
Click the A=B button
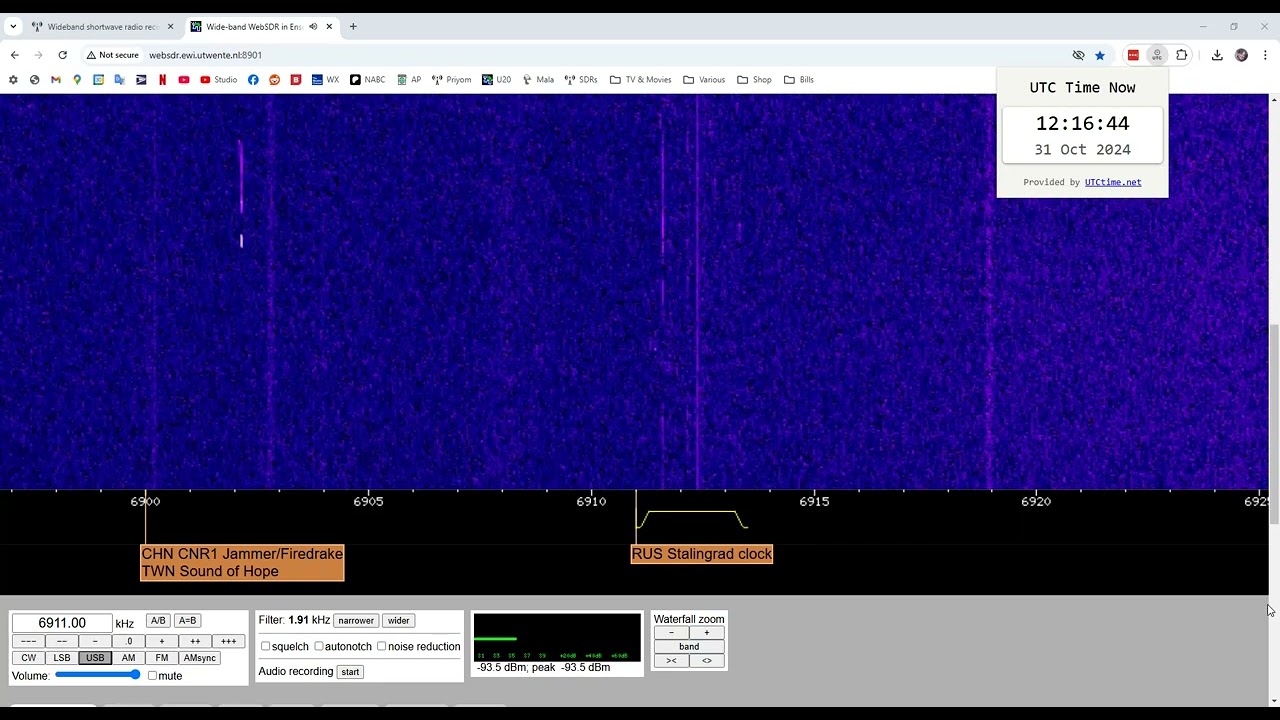[x=187, y=621]
